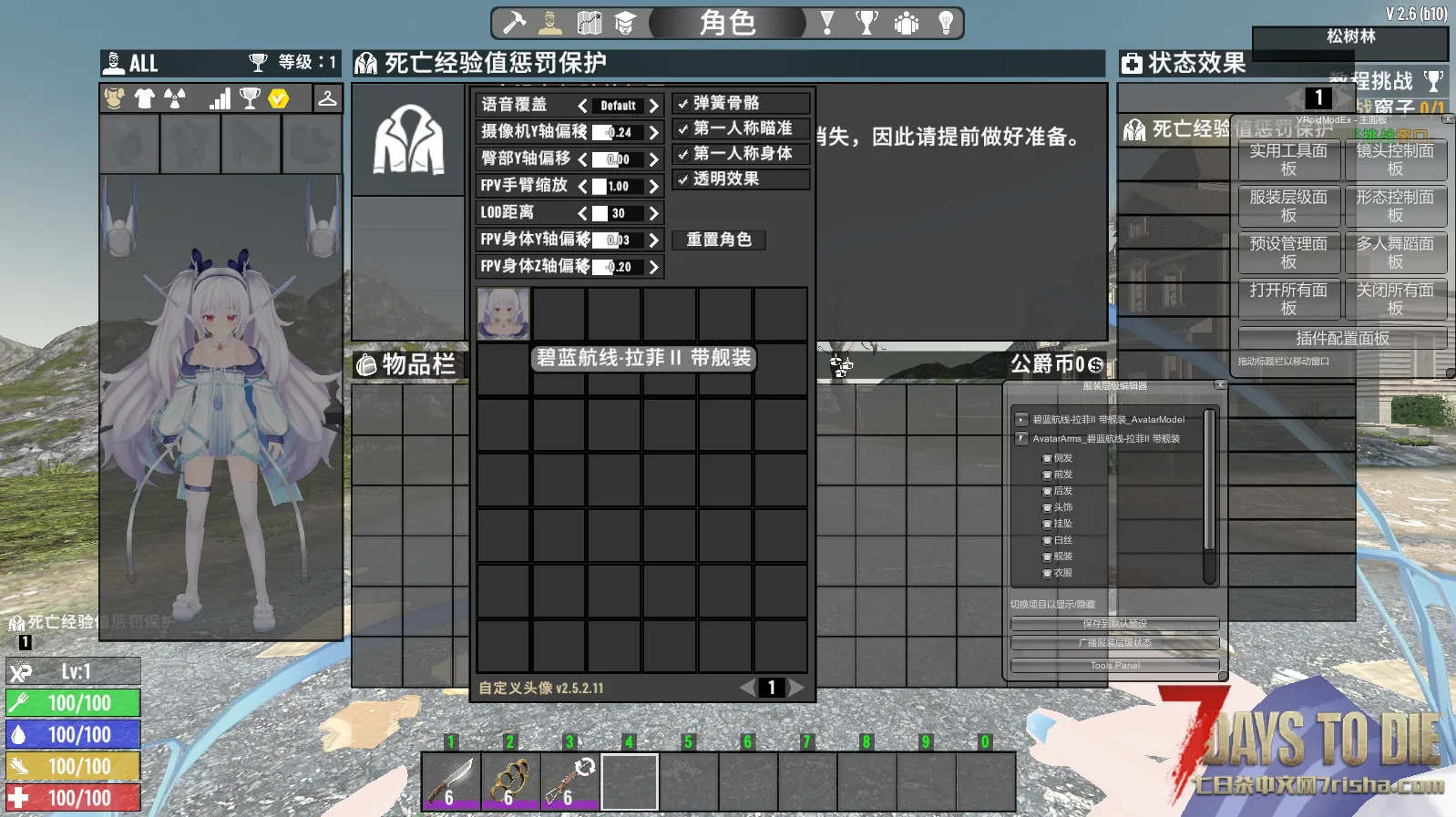1456x817 pixels.
Task: Open the 镜头控制面板 panel
Action: point(1394,159)
